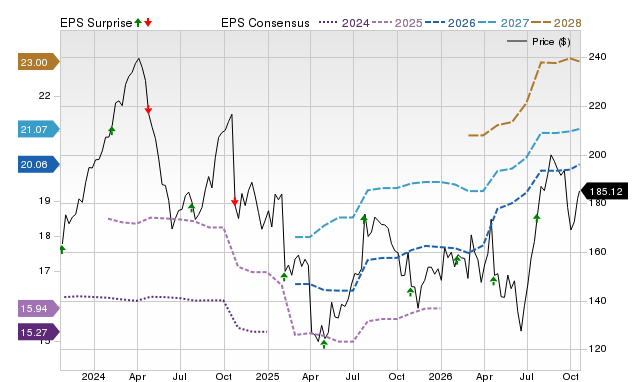The width and height of the screenshot is (640, 382).
Task: Click the 120 label on the price axis
Action: point(598,349)
